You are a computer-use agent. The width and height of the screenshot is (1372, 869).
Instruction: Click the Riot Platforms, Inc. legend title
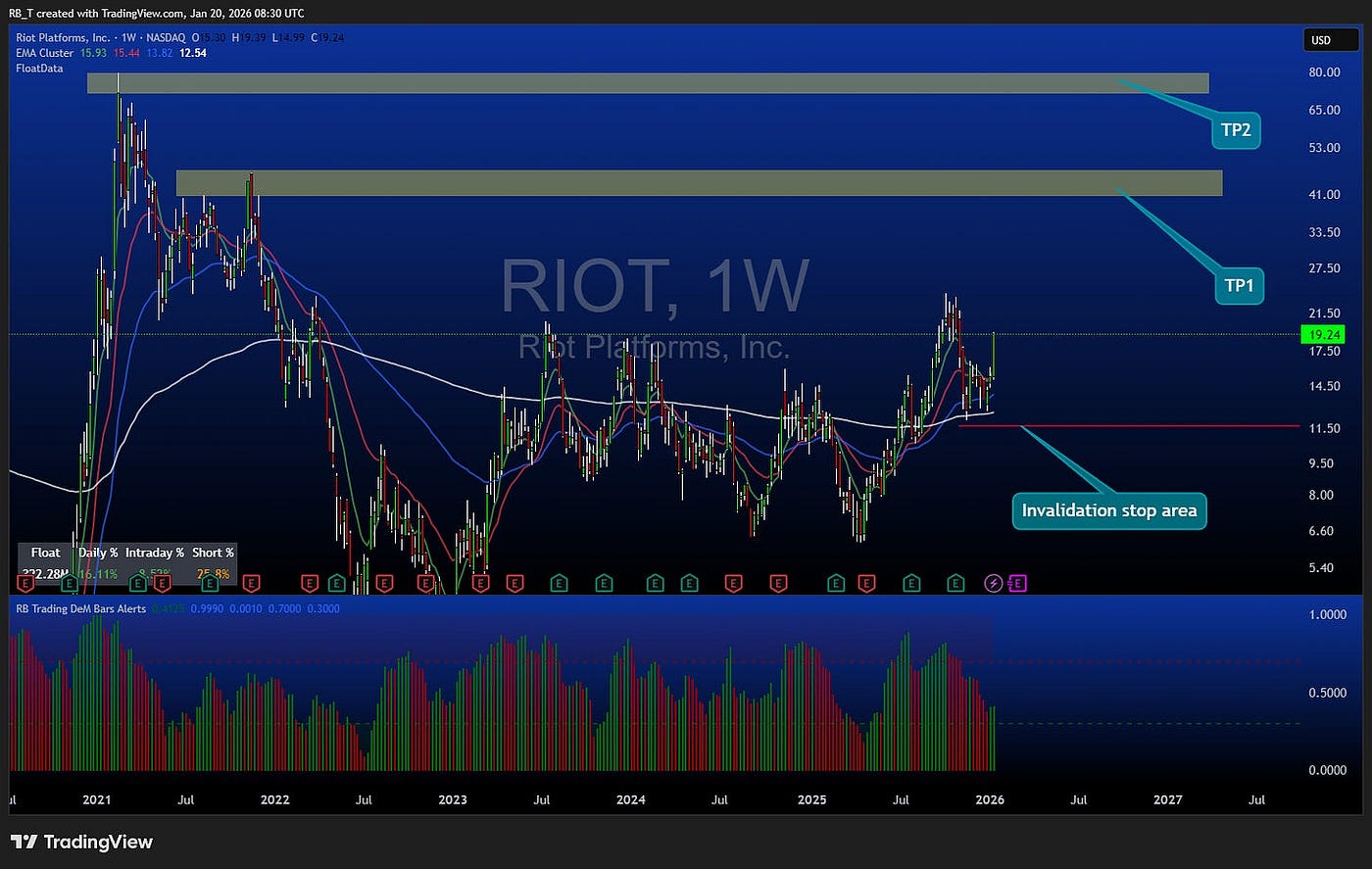coord(63,38)
